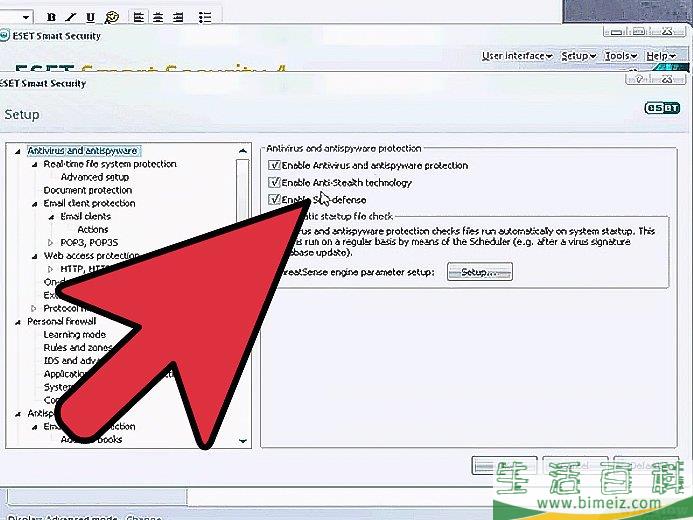Open the User interface menu

(x=517, y=56)
